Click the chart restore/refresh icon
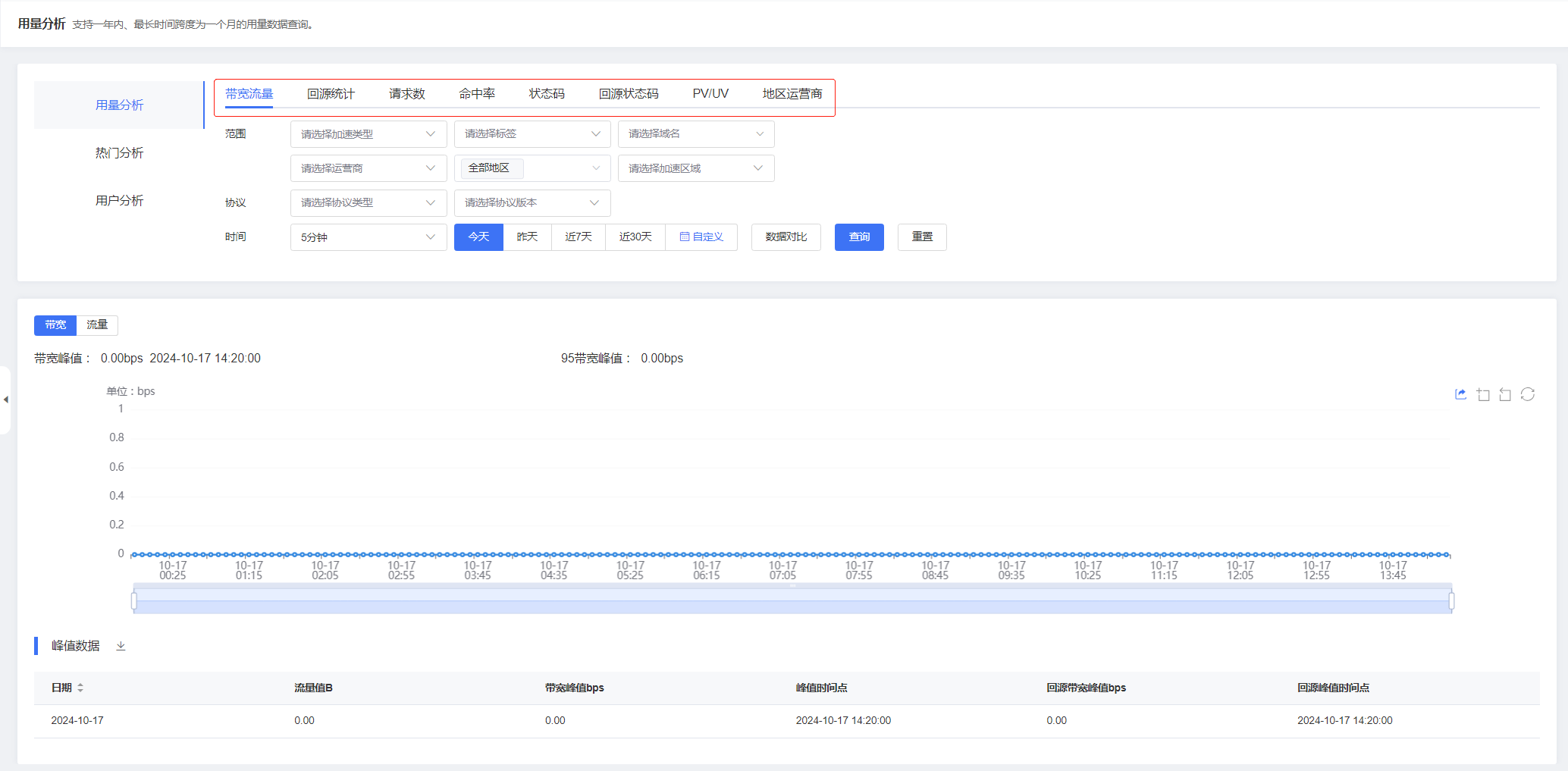 click(x=1528, y=394)
